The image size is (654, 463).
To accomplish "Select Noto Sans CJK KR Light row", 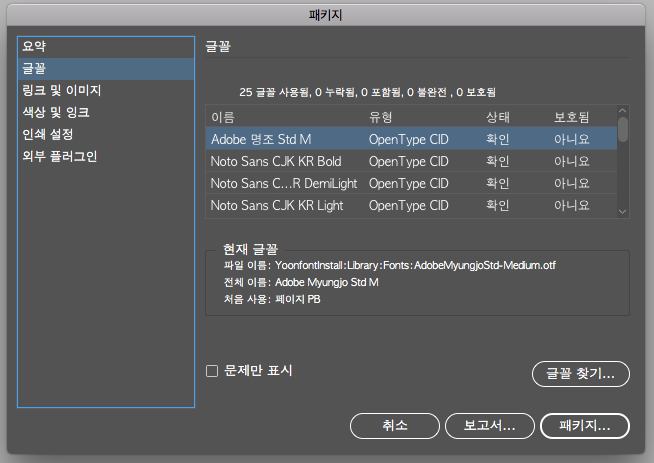I will (411, 206).
